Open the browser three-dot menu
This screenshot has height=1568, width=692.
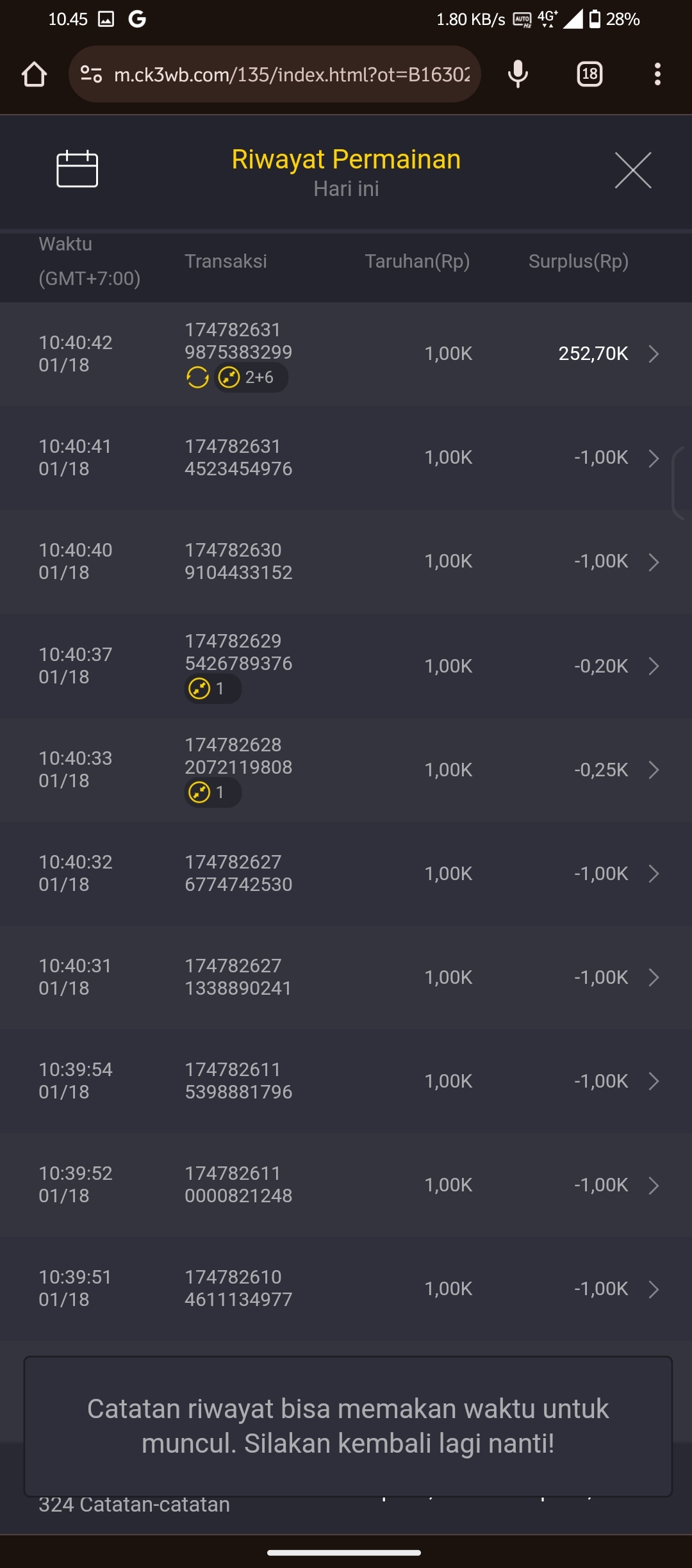657,74
